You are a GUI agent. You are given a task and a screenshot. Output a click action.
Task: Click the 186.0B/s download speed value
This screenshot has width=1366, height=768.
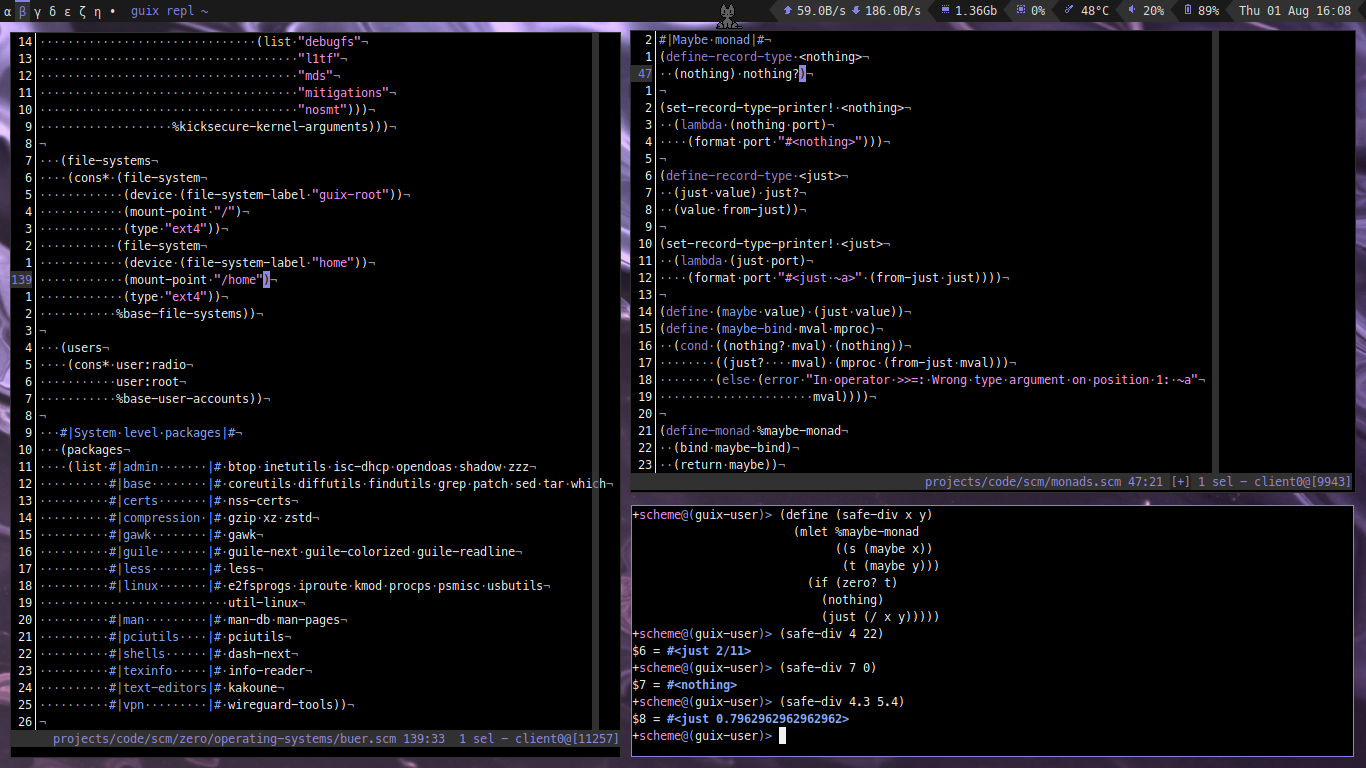point(893,11)
